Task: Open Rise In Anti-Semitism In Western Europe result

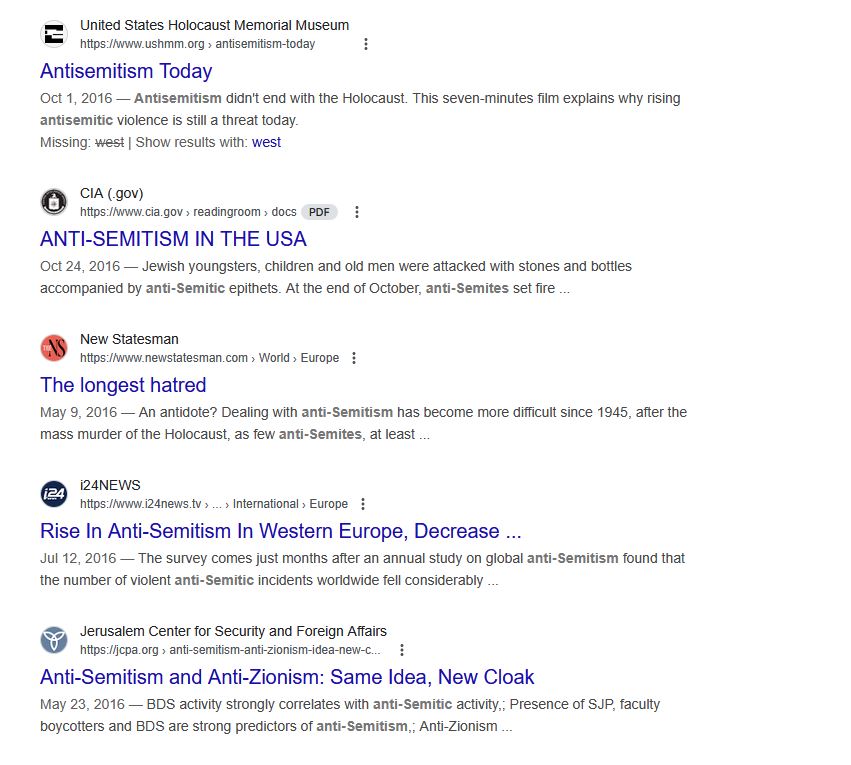Action: [281, 531]
